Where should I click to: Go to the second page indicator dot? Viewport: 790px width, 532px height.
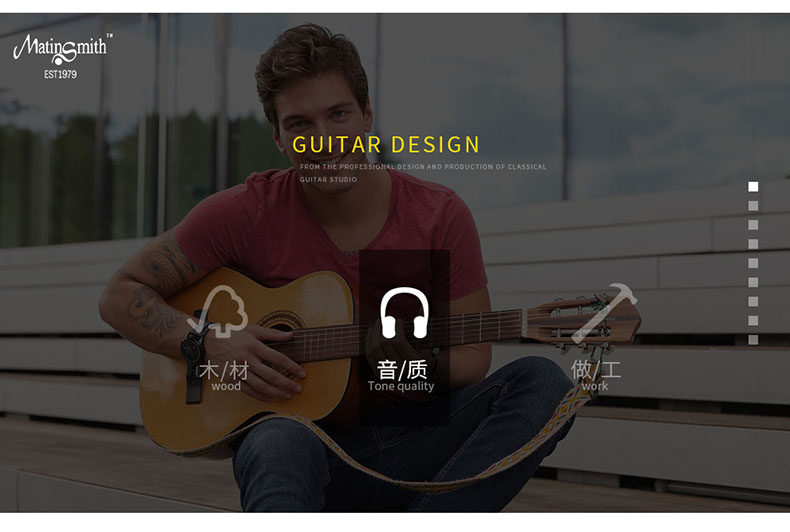pos(753,206)
